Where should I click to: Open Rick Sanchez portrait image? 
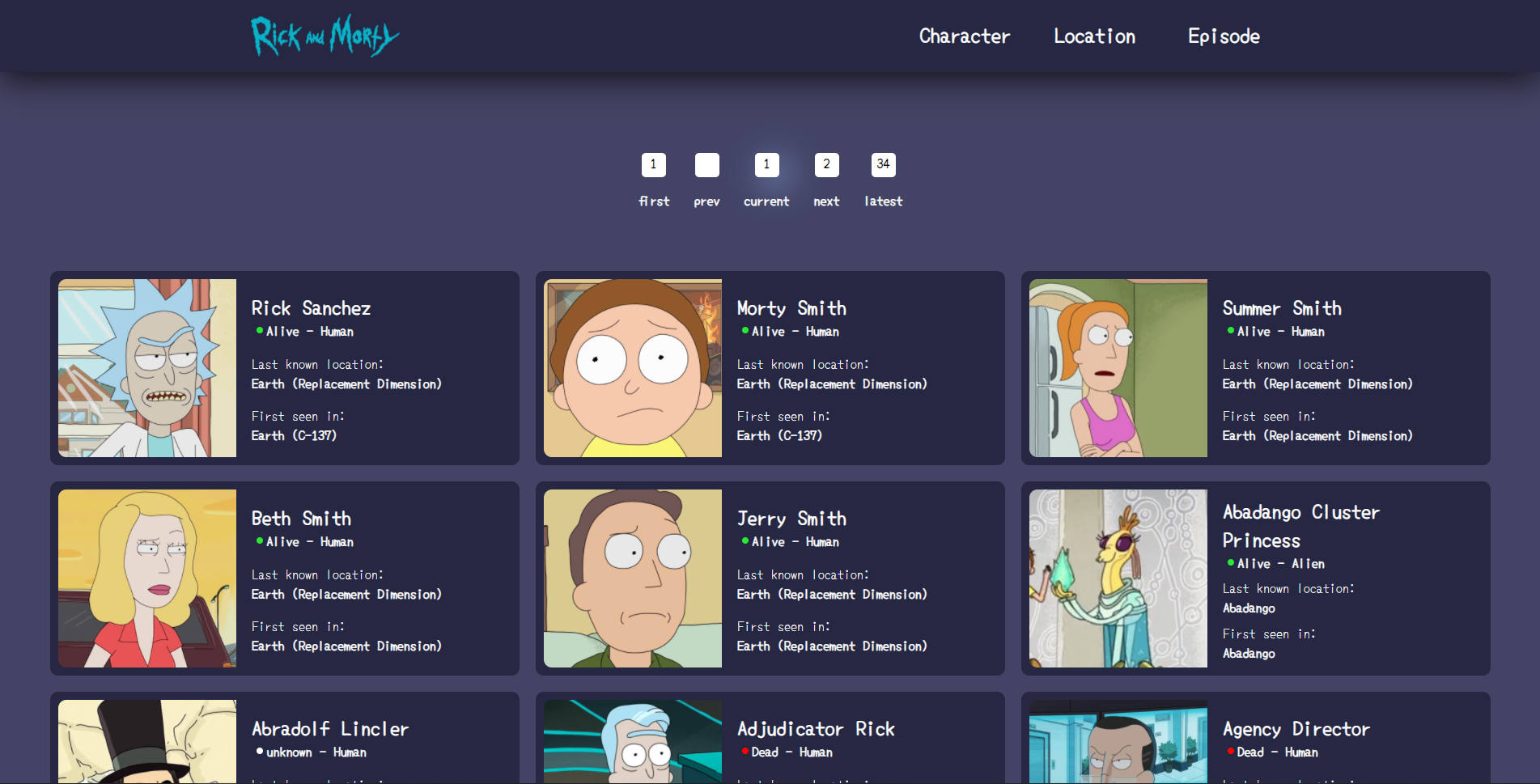coord(147,368)
